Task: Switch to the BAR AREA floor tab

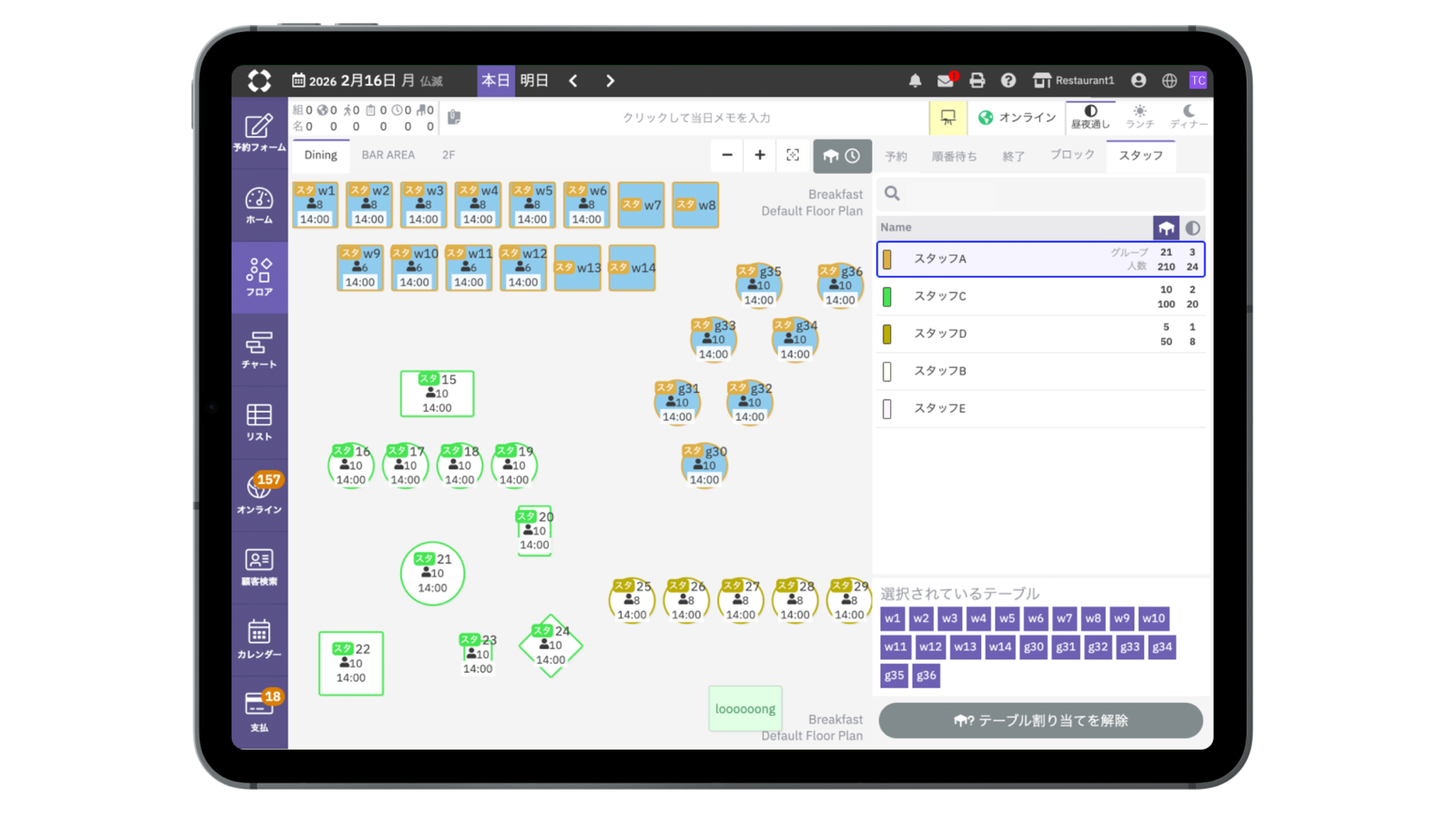Action: click(388, 155)
